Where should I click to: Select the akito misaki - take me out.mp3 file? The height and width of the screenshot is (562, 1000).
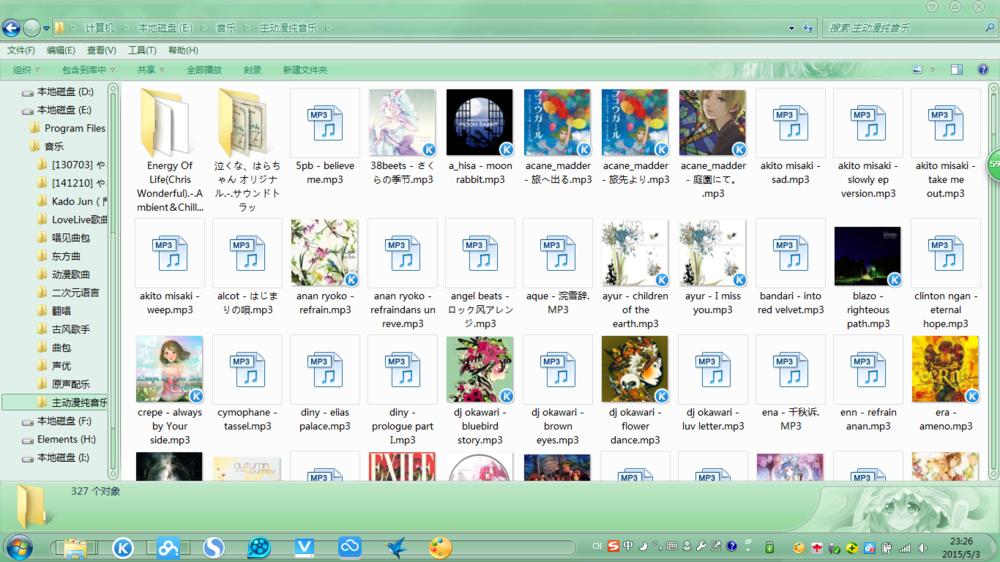946,144
